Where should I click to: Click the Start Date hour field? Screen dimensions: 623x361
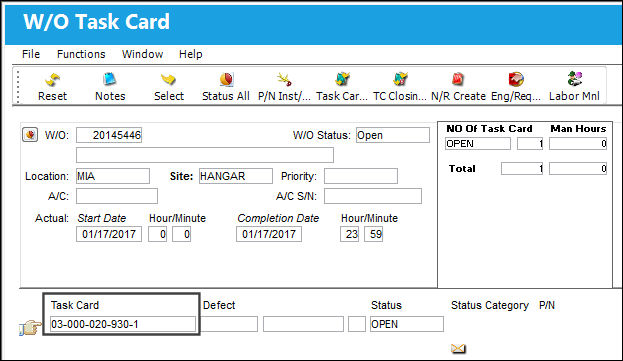click(x=157, y=234)
